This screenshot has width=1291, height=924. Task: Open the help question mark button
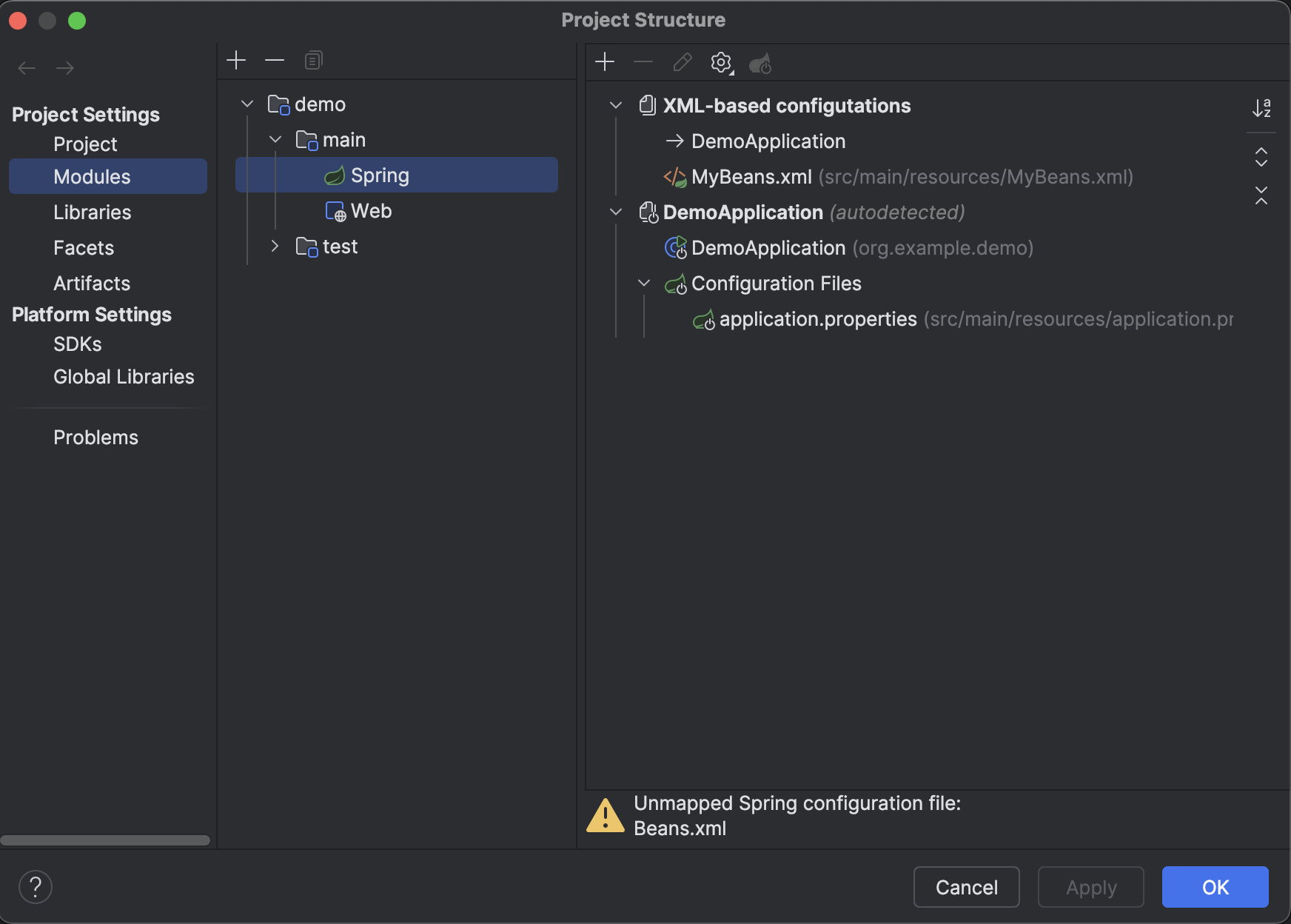tap(36, 886)
